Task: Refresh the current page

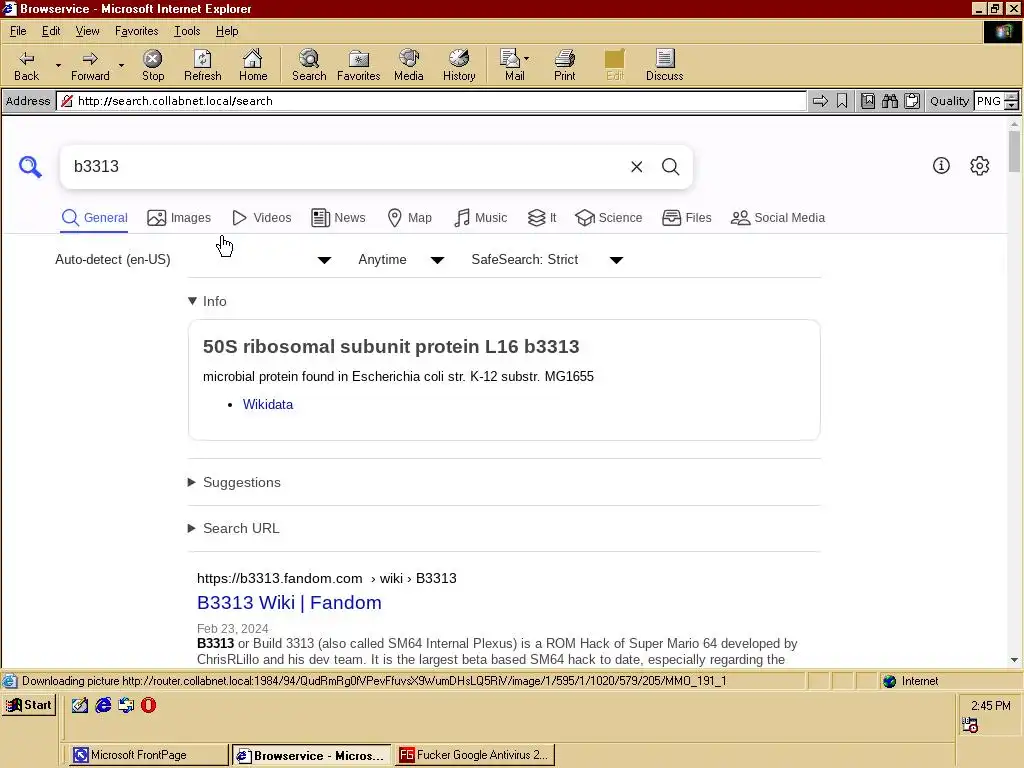Action: click(202, 65)
